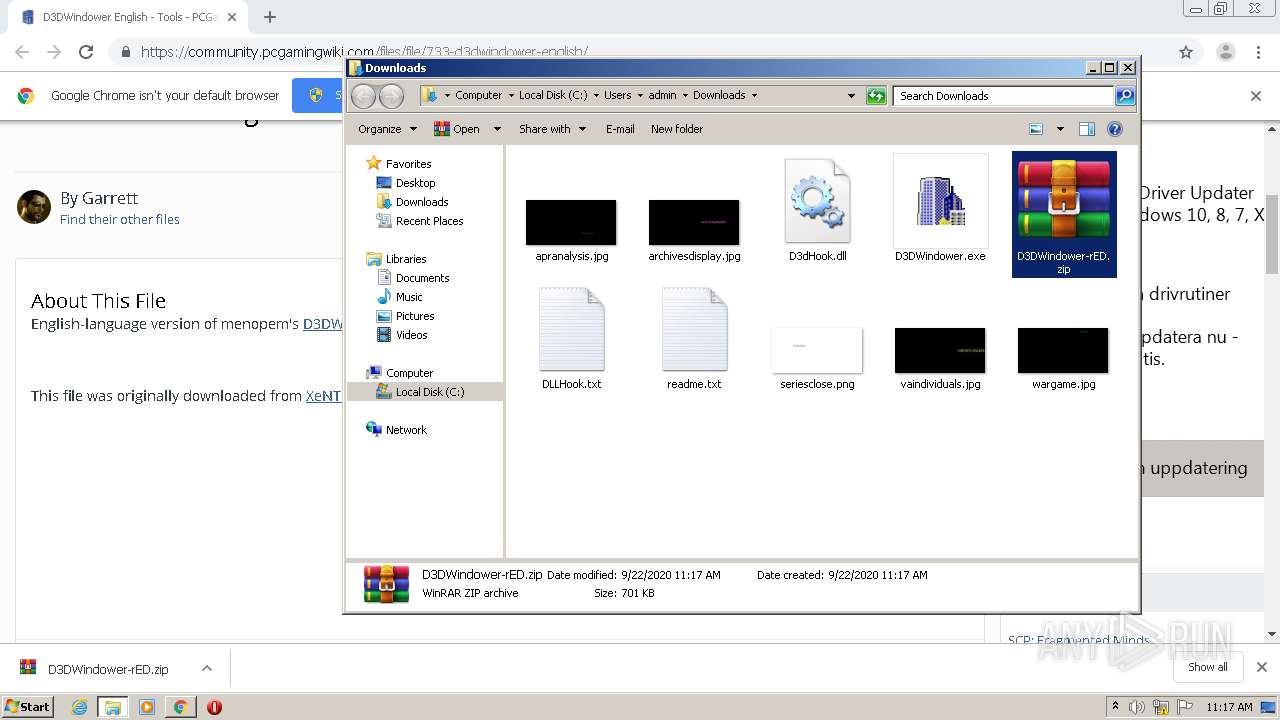Image resolution: width=1280 pixels, height=720 pixels.
Task: Click the change view icon
Action: coord(1036,129)
